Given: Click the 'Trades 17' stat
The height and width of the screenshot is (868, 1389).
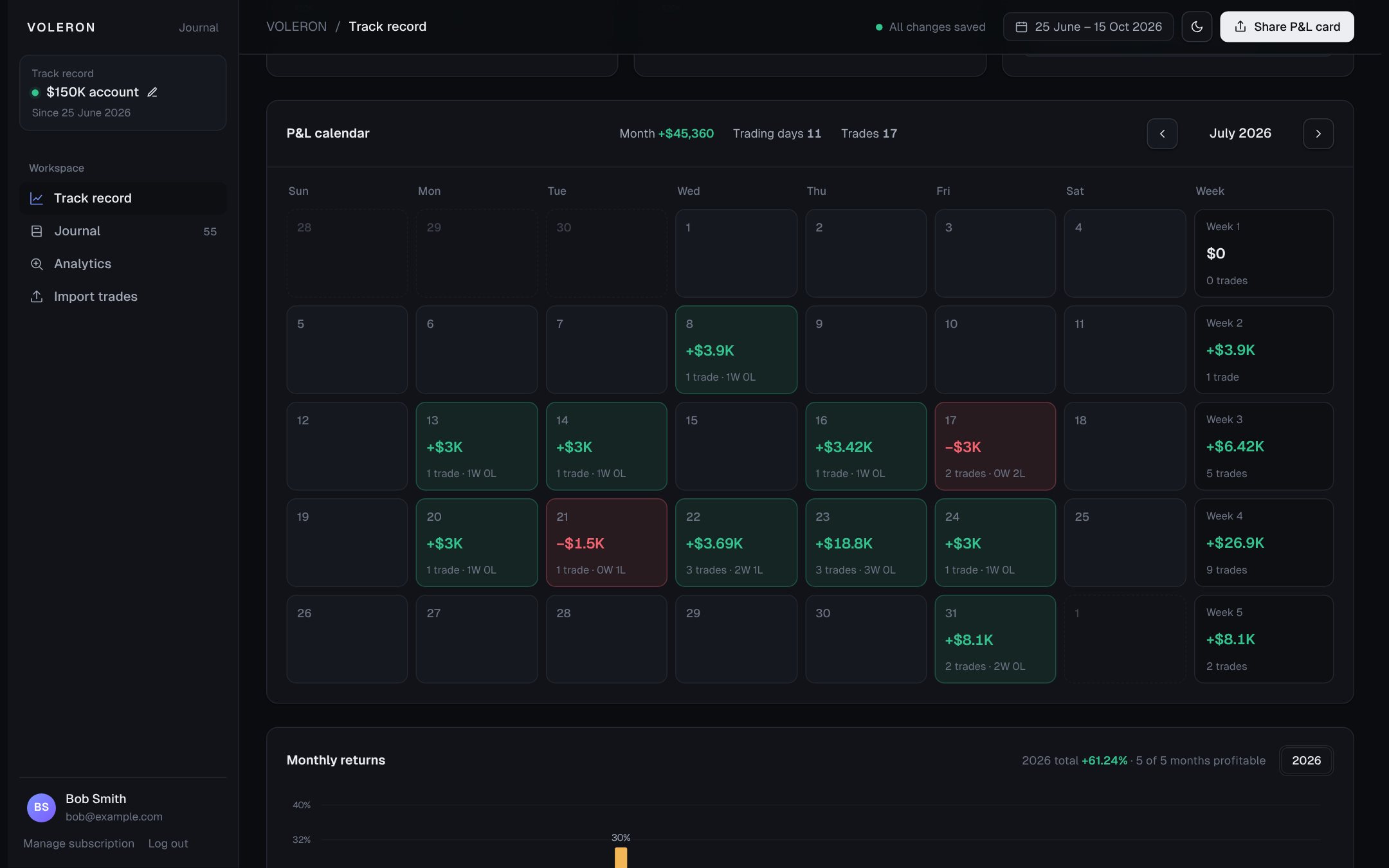Looking at the screenshot, I should 869,133.
